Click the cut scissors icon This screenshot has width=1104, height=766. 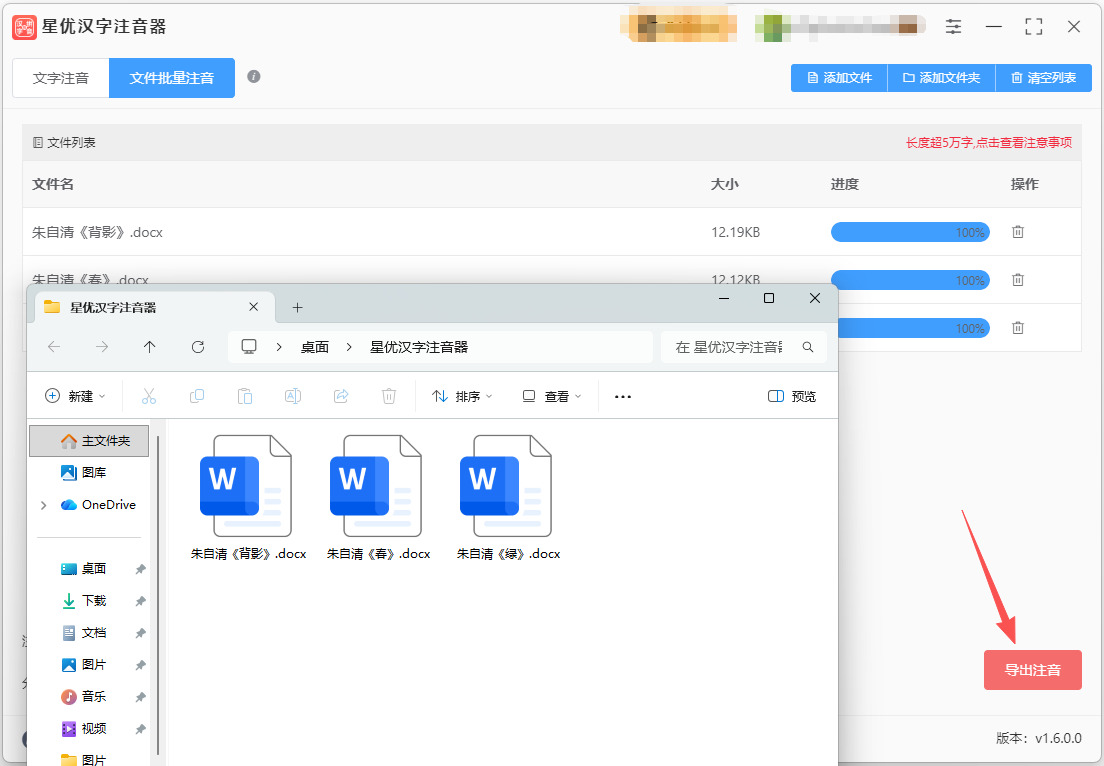click(x=149, y=396)
